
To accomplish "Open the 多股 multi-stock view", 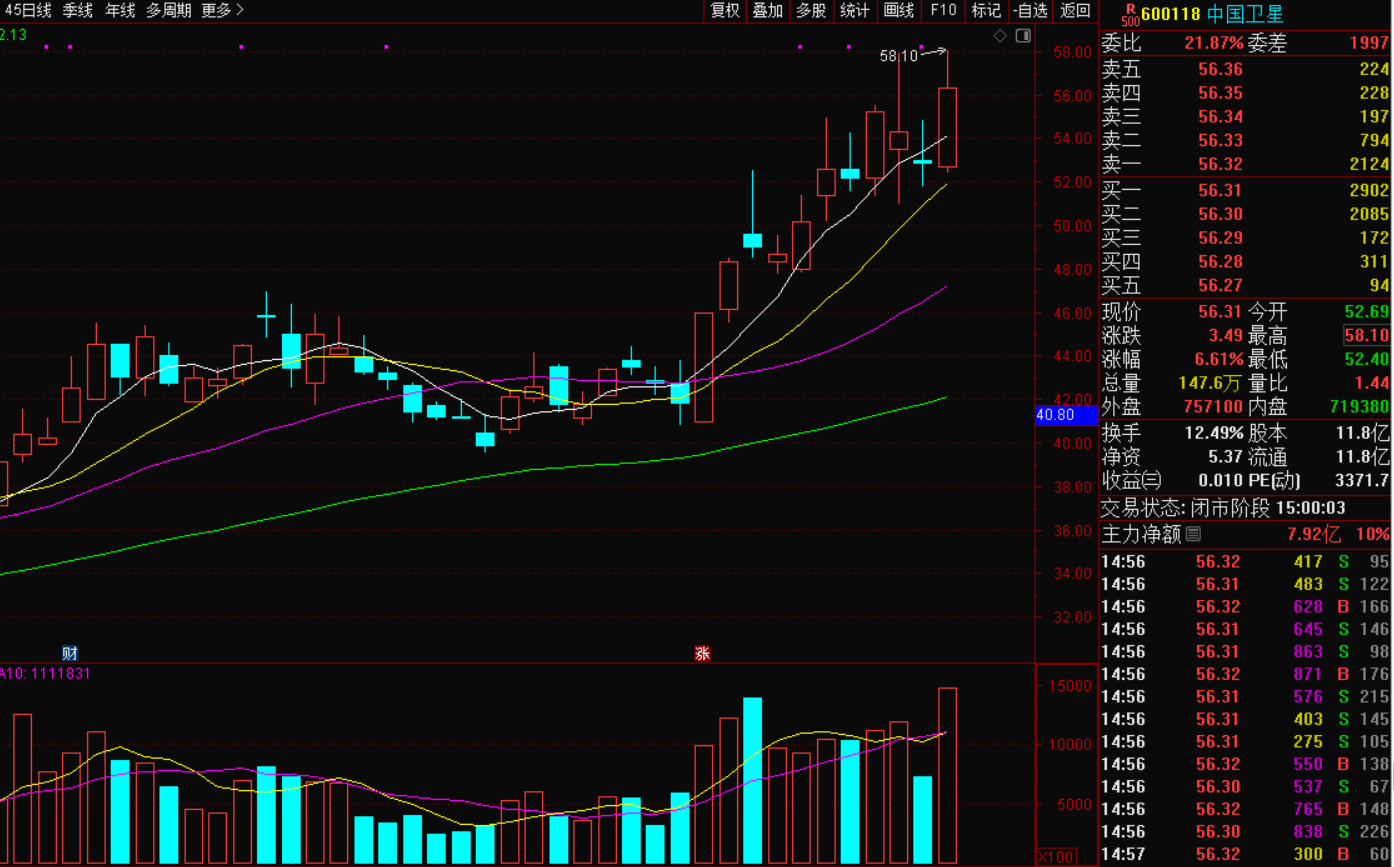I will 811,11.
